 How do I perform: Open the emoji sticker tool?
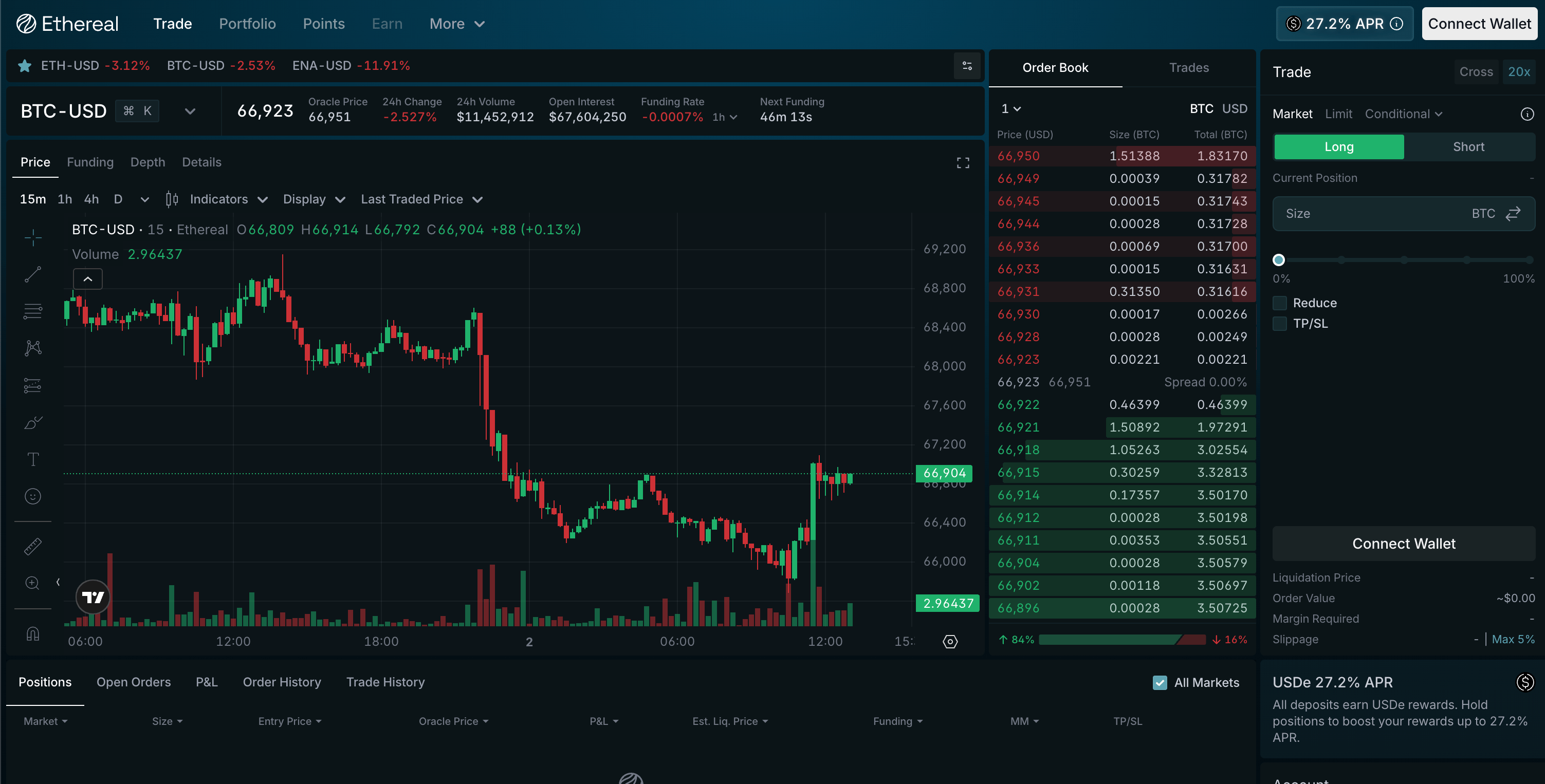pyautogui.click(x=33, y=496)
